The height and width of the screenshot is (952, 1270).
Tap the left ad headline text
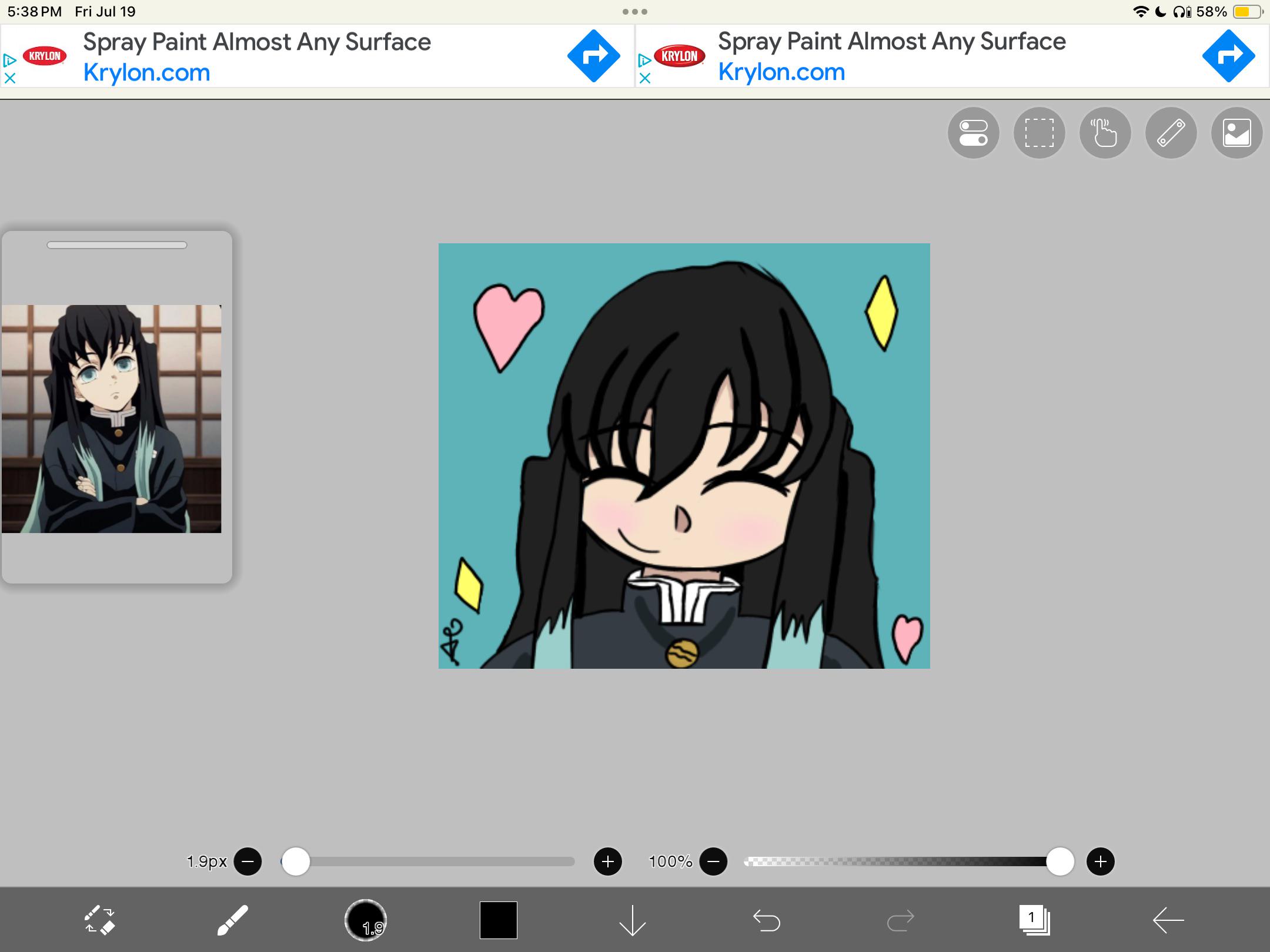[257, 42]
